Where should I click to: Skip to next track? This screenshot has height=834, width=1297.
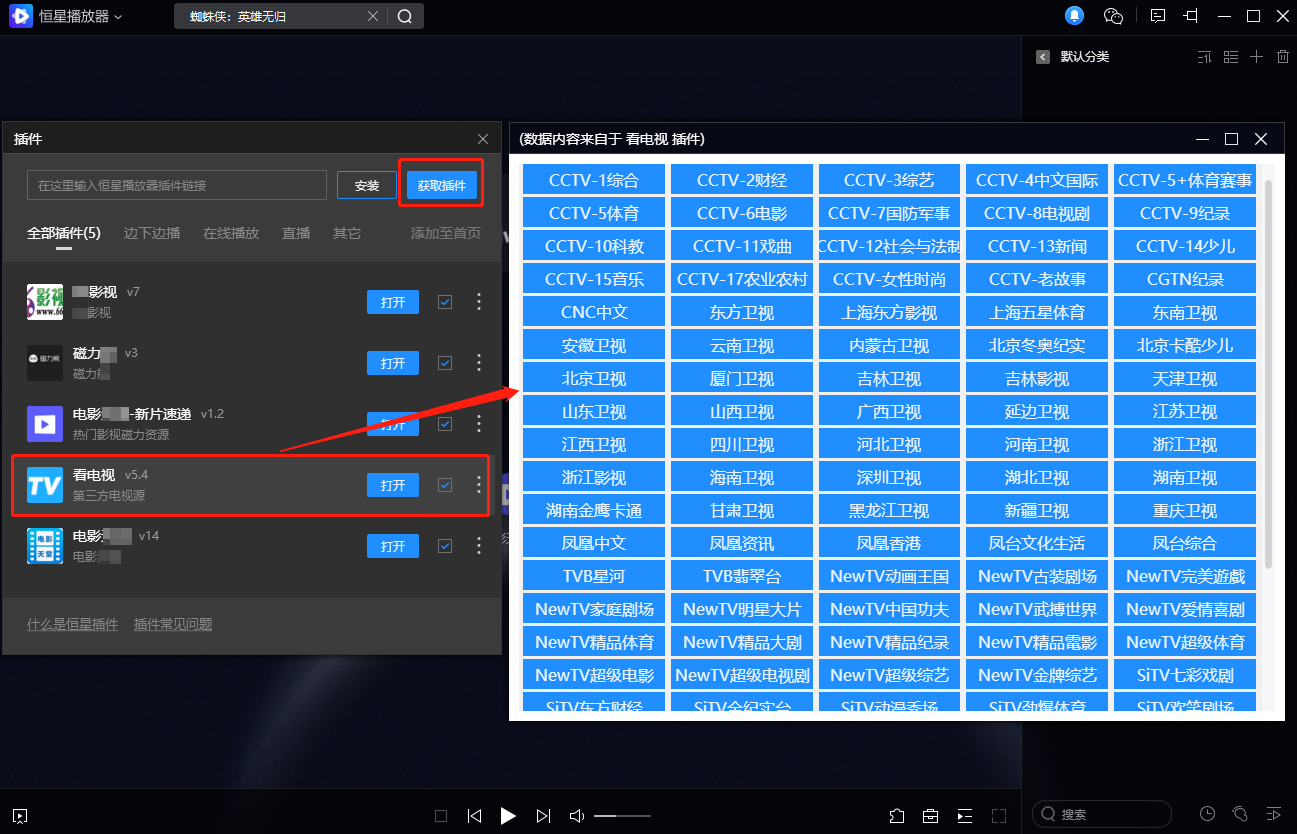(x=543, y=815)
